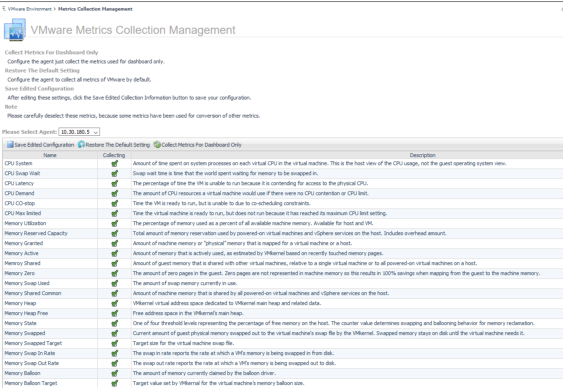Viewport: 563px width, 388px height.
Task: Toggle collecting checkmark for Memory Granted
Action: pos(114,243)
